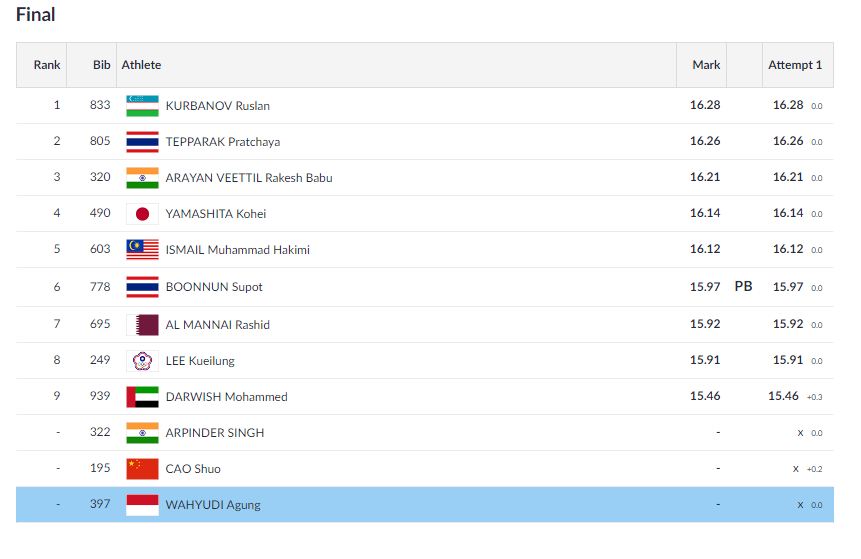Image resolution: width=861 pixels, height=559 pixels.
Task: Click the 15.46 value in Mark column
Action: (x=705, y=396)
